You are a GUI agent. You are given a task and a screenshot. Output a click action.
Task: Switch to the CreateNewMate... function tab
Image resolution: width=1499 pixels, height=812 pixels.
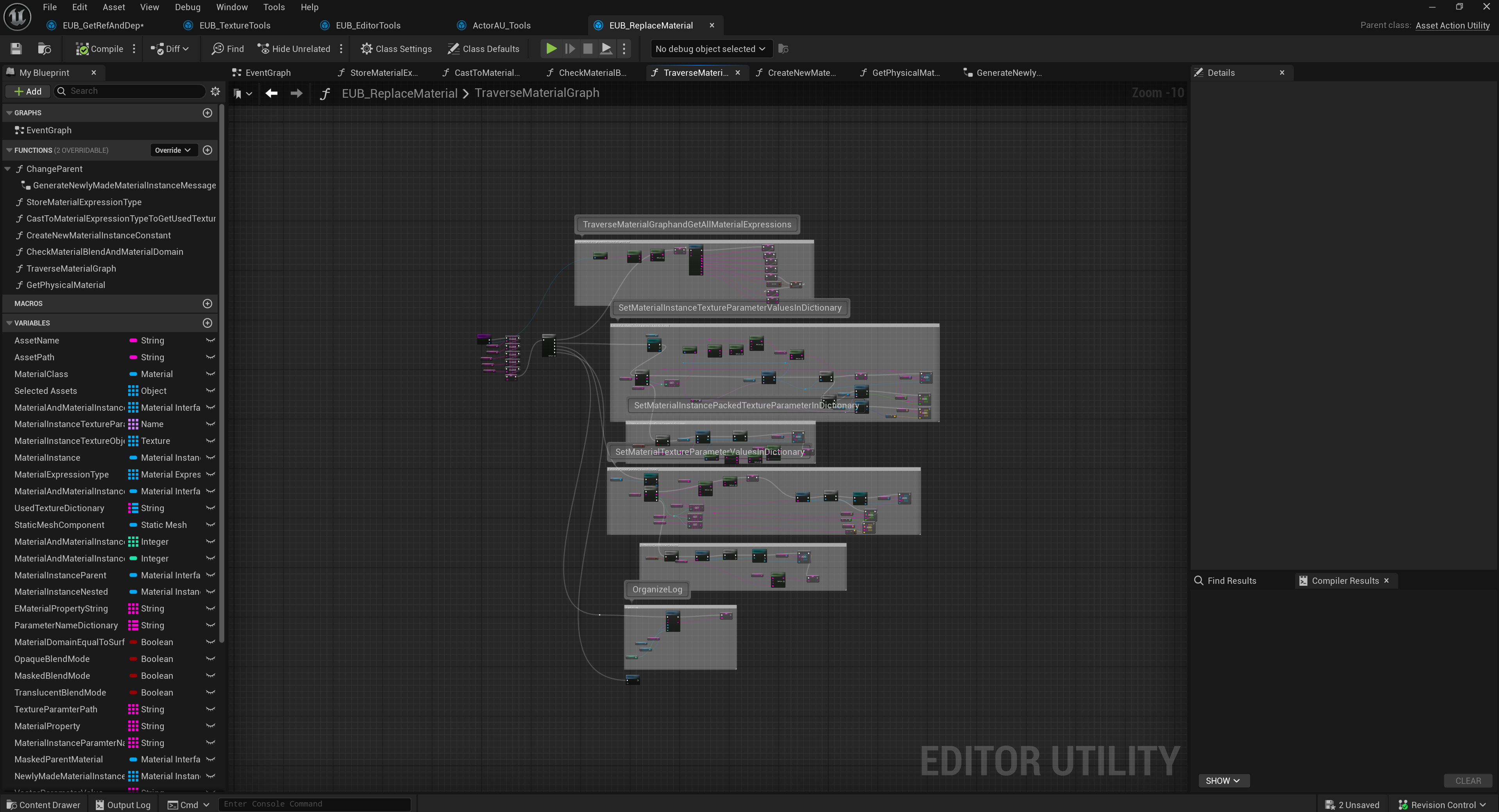coord(796,73)
